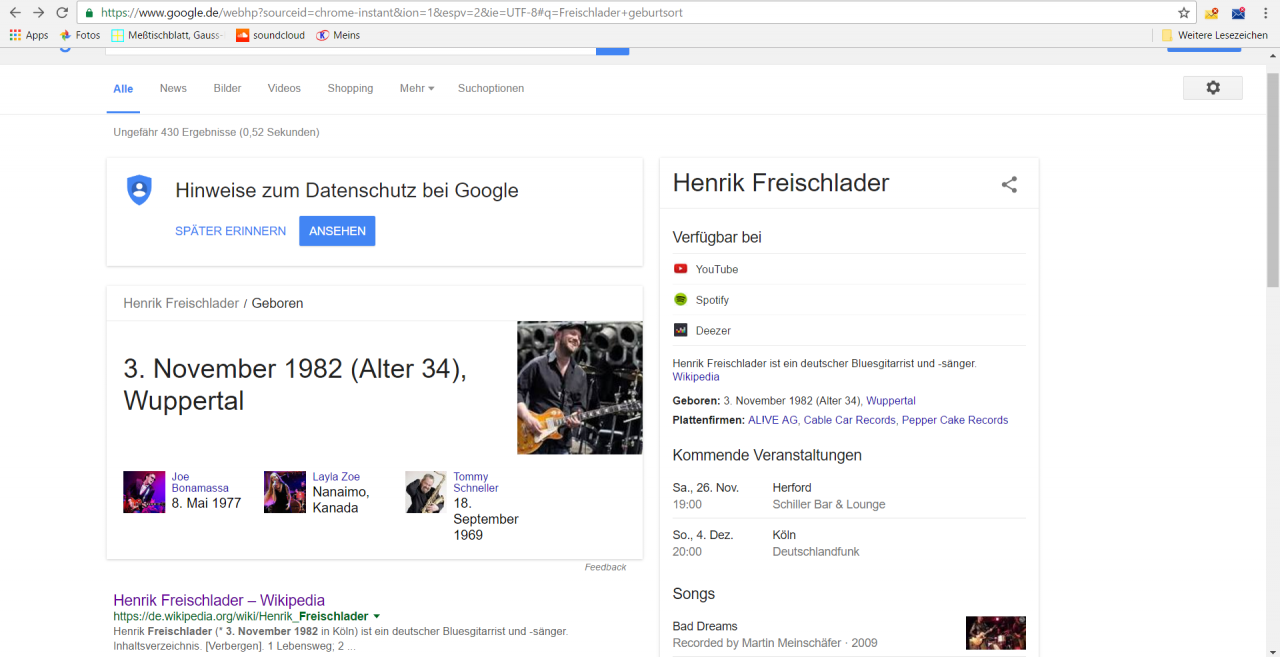This screenshot has width=1280, height=657.
Task: Switch to the Shopping tab
Action: pos(350,88)
